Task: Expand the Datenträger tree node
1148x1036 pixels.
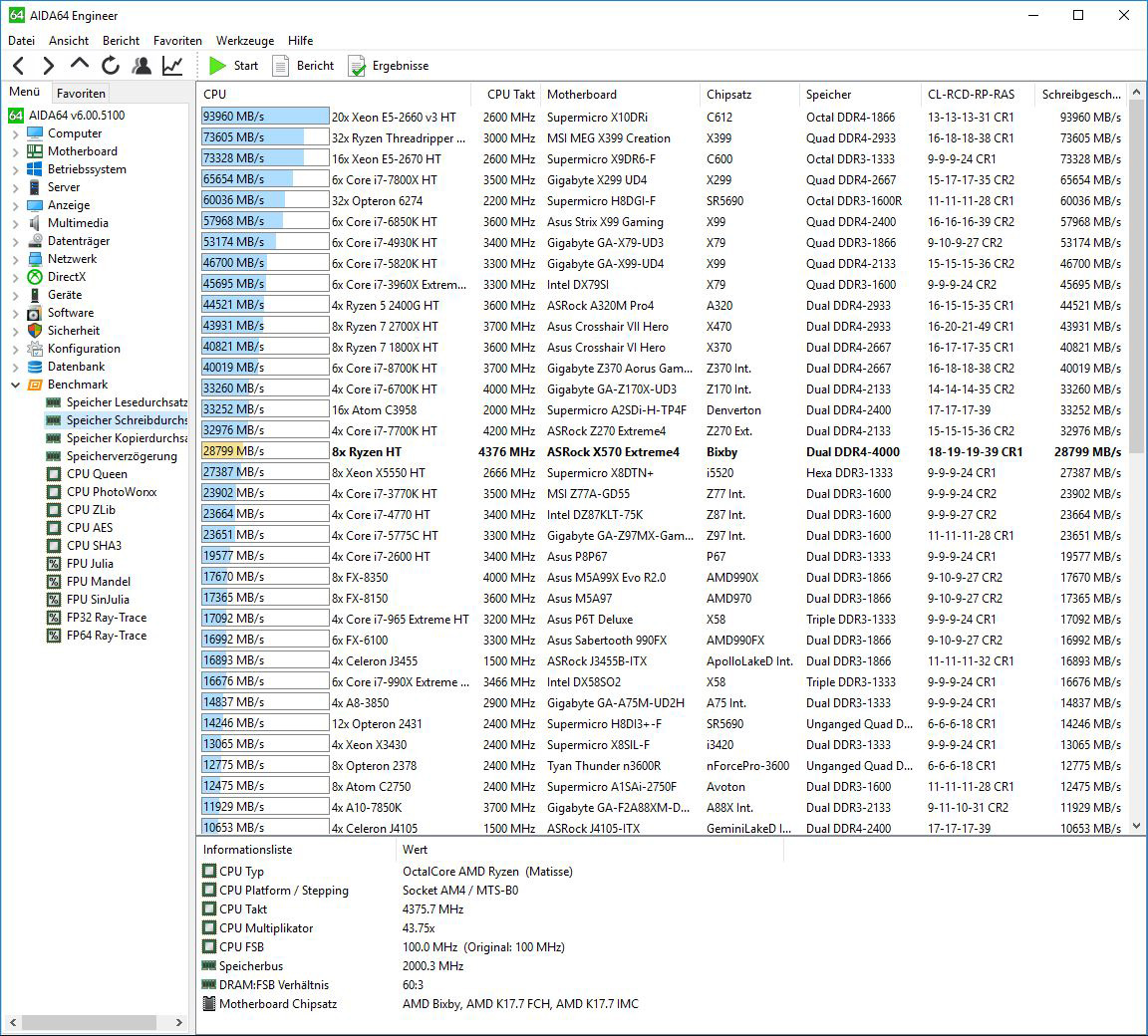Action: (x=15, y=241)
